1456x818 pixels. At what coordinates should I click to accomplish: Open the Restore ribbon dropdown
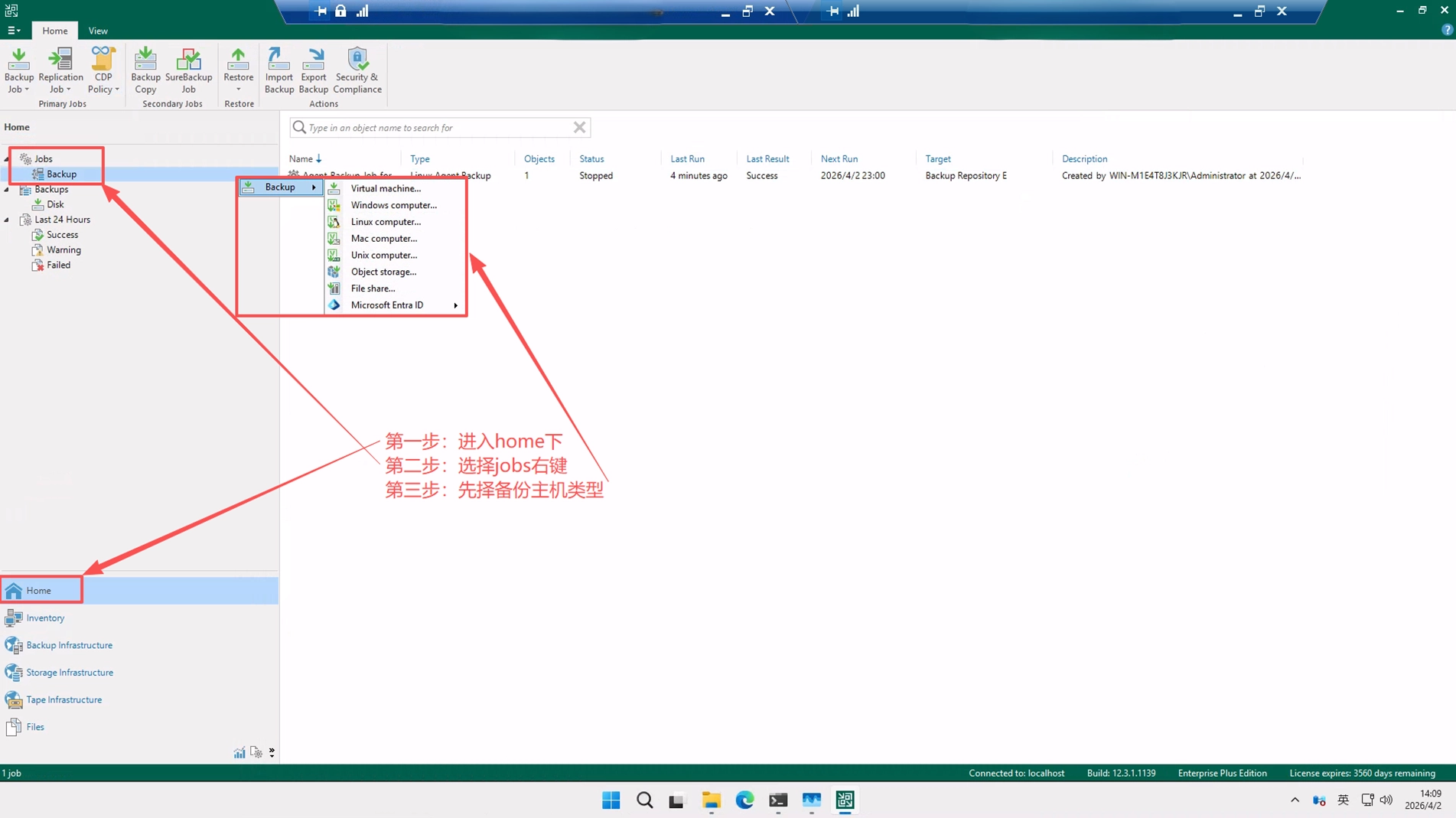tap(238, 70)
